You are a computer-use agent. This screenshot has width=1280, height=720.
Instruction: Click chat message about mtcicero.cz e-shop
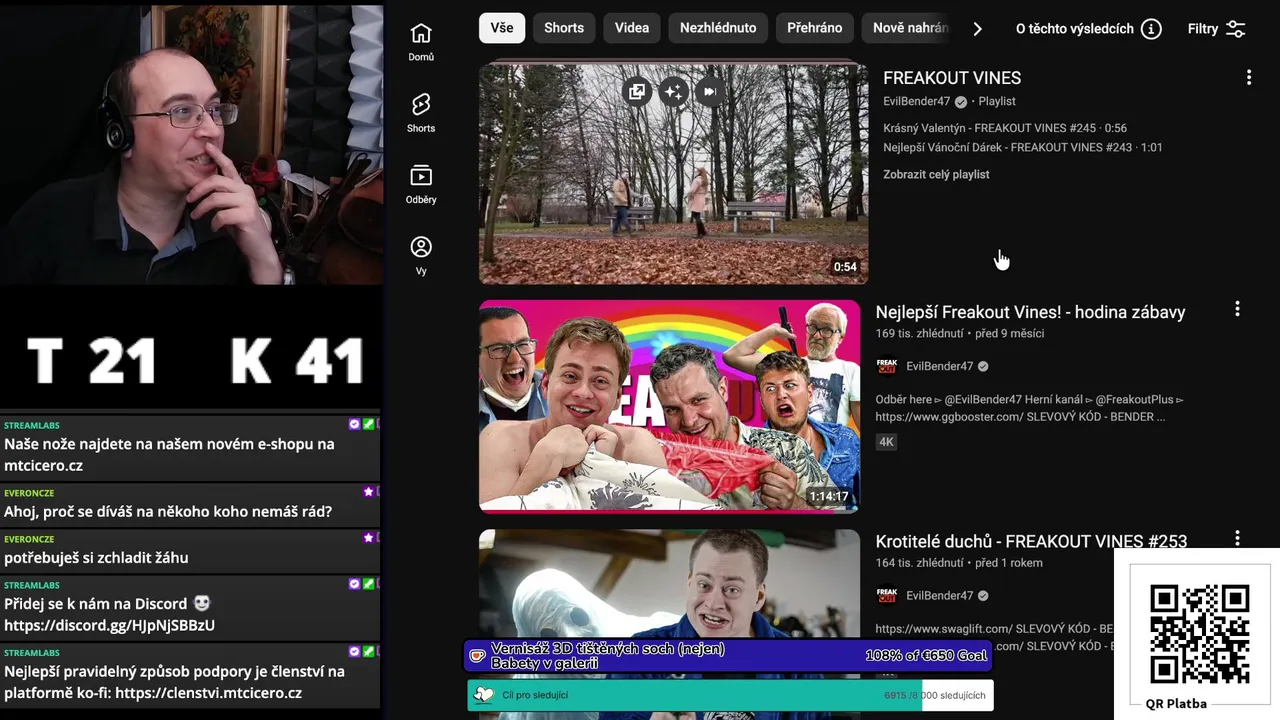pos(190,447)
